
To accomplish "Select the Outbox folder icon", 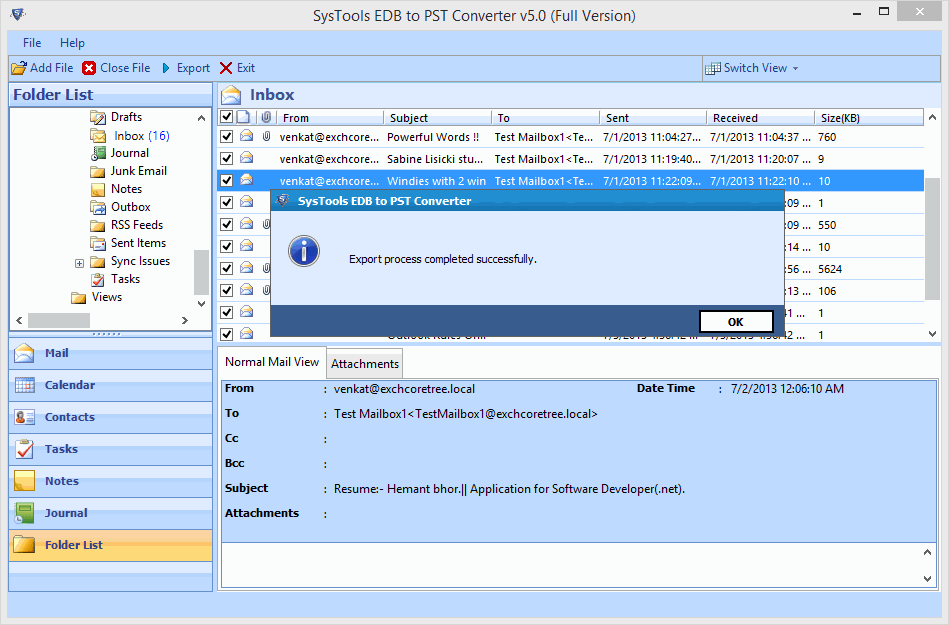I will coord(97,207).
